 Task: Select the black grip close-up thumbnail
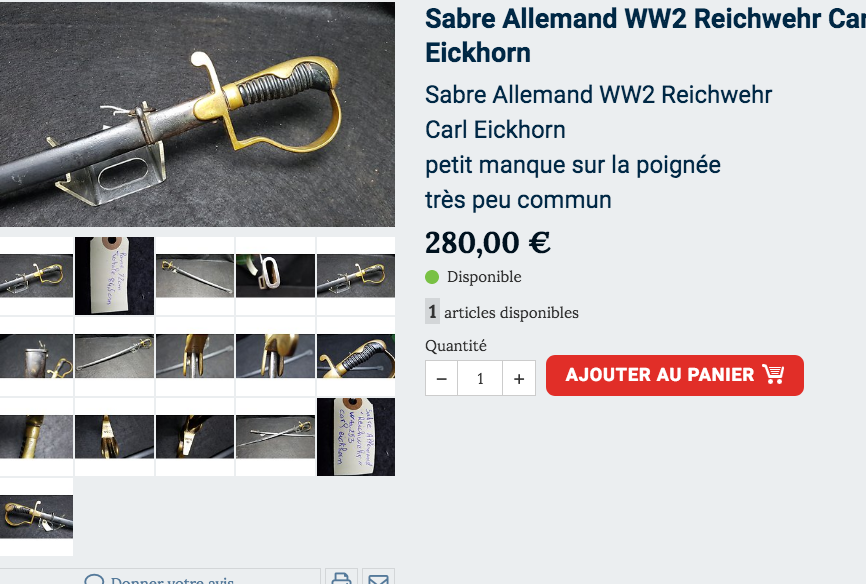356,356
